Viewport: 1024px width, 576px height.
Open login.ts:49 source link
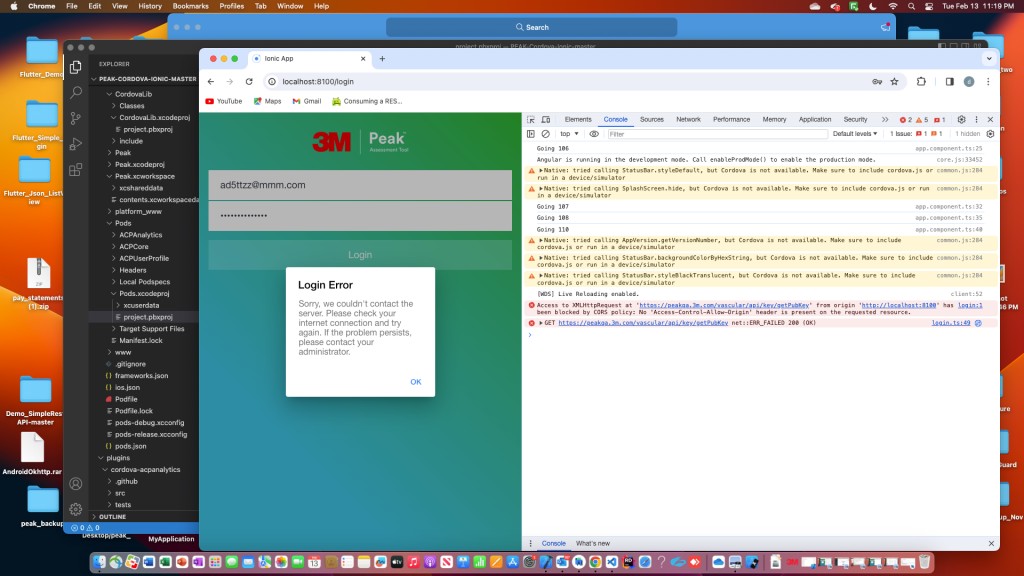click(951, 323)
